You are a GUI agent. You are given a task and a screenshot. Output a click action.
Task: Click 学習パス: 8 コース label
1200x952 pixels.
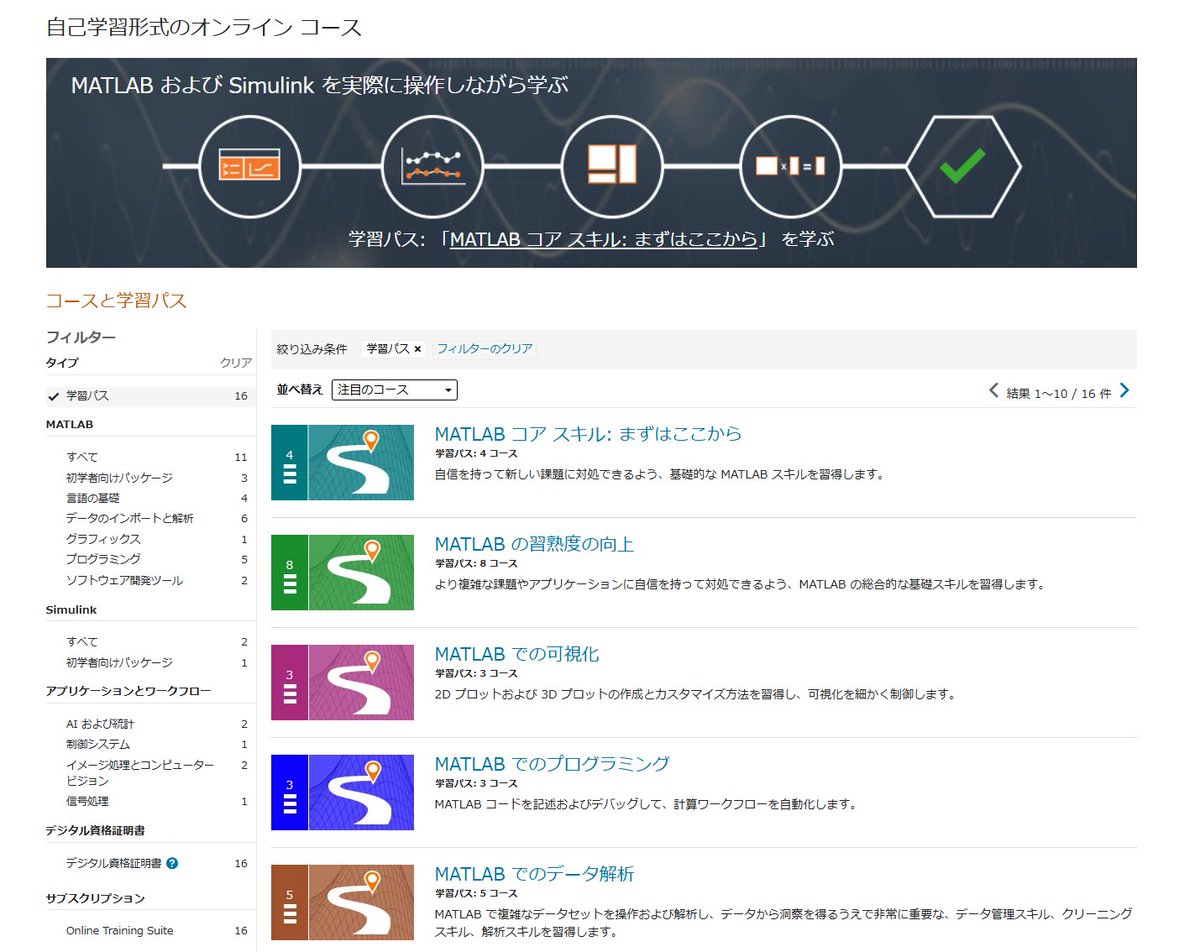click(476, 564)
